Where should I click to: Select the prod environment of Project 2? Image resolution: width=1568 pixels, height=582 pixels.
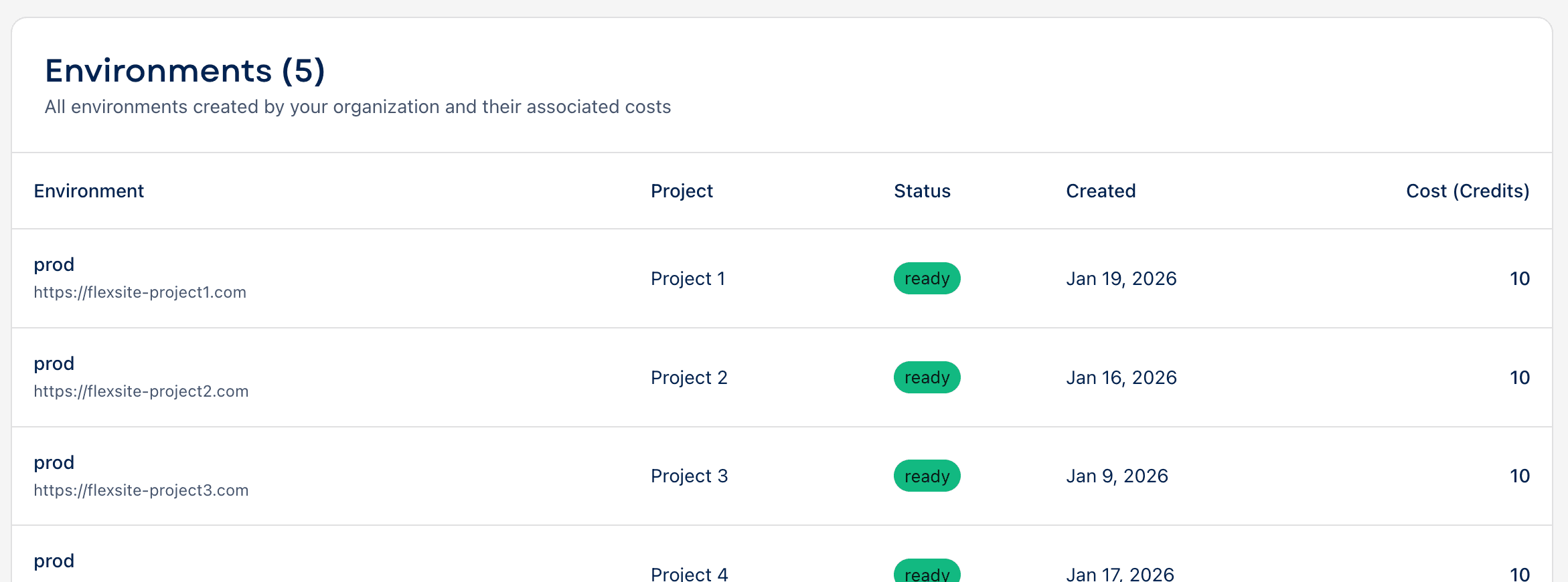point(54,363)
